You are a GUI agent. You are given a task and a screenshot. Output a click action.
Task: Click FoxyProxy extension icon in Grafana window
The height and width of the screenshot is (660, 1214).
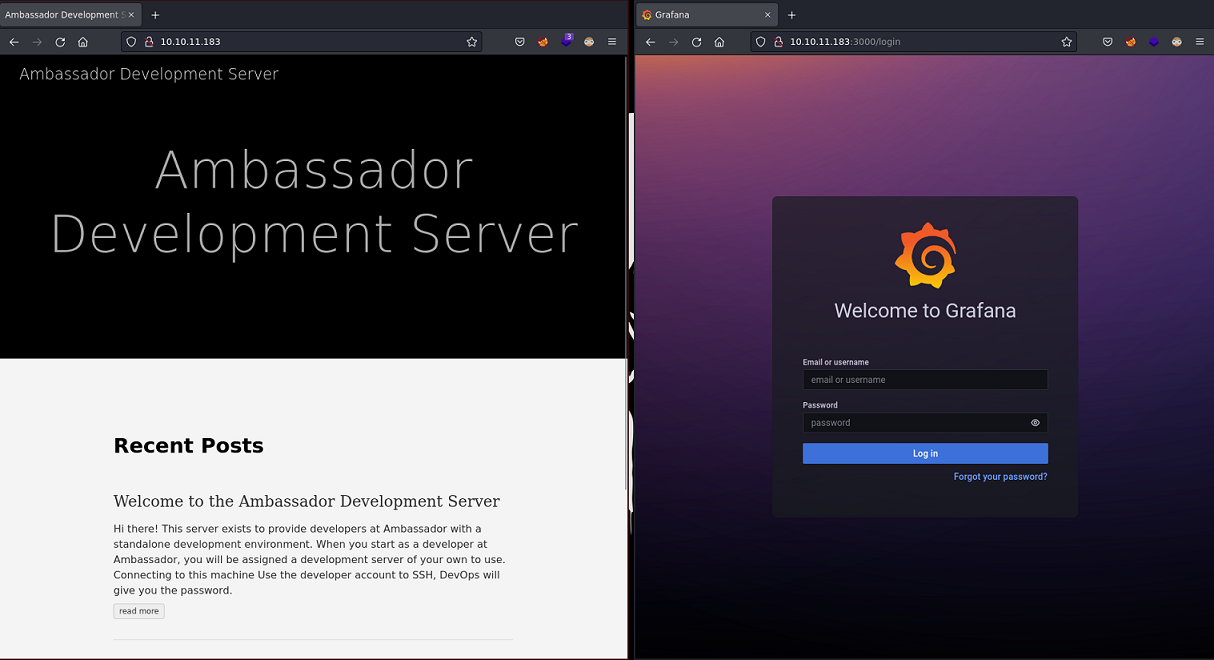pos(1131,42)
